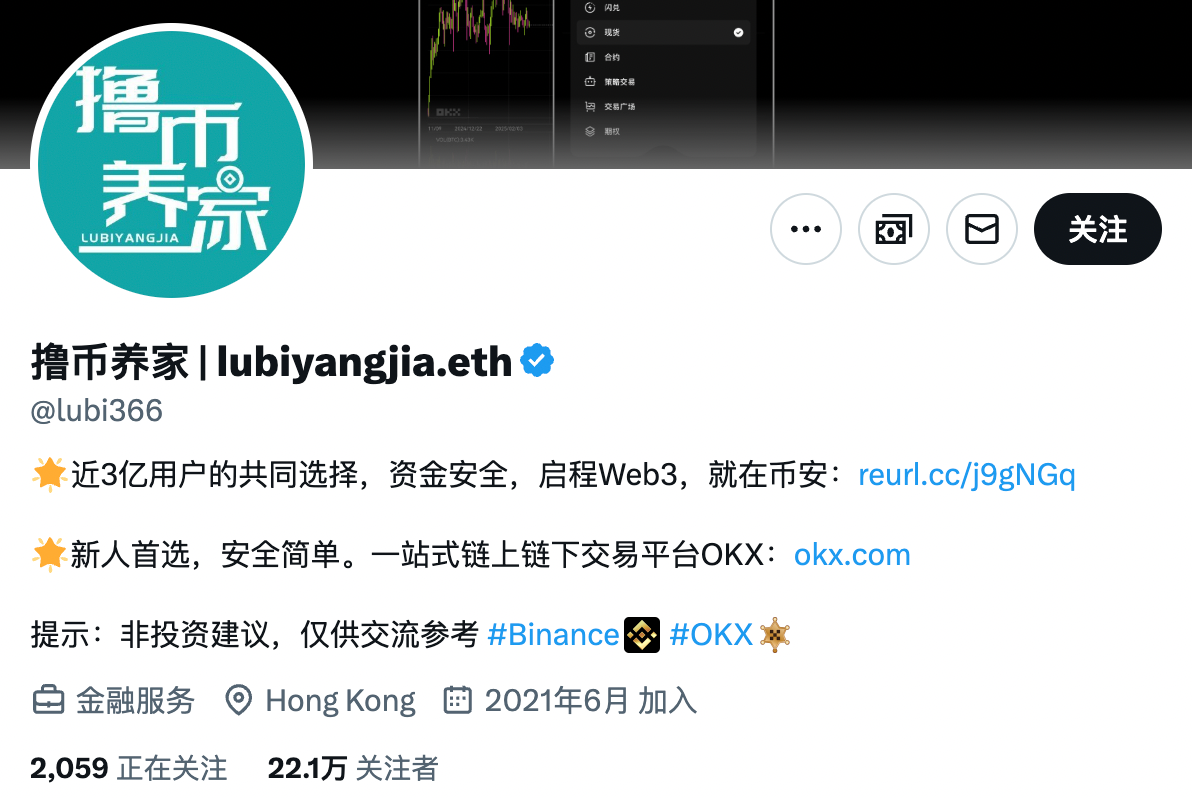Send a message via envelope icon
This screenshot has width=1192, height=798.
coord(982,229)
